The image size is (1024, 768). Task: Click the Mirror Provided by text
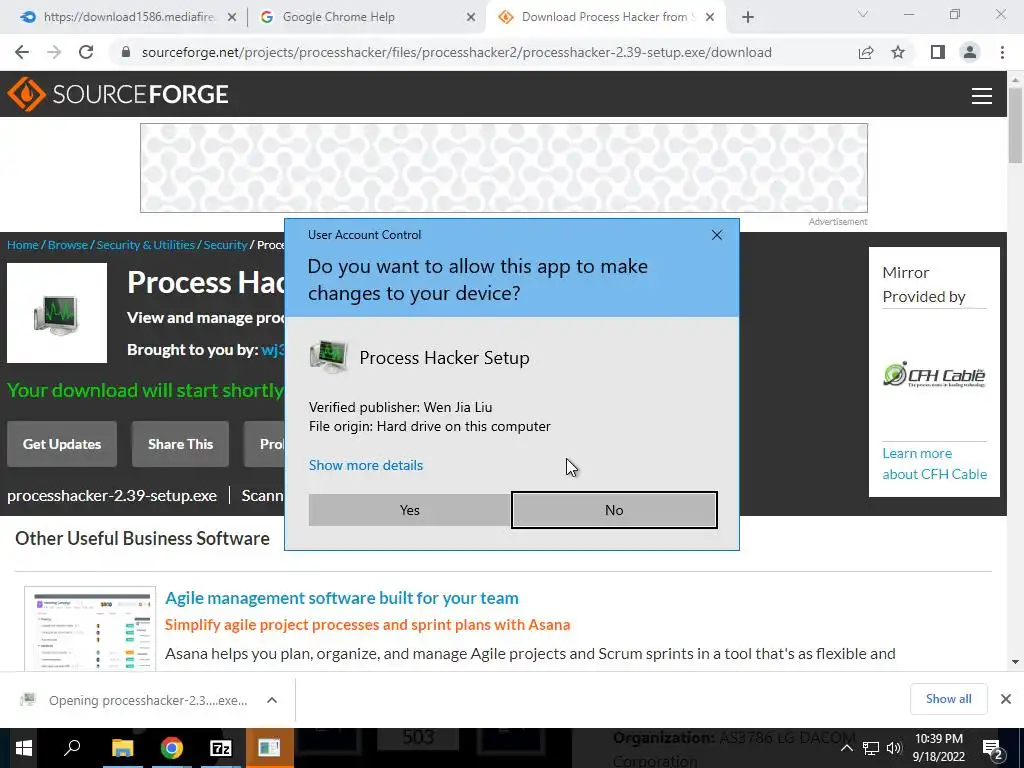[924, 285]
